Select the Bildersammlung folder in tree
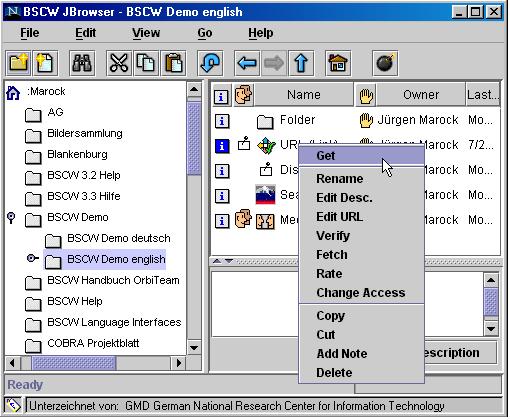Image resolution: width=510 pixels, height=420 pixels. [x=74, y=134]
